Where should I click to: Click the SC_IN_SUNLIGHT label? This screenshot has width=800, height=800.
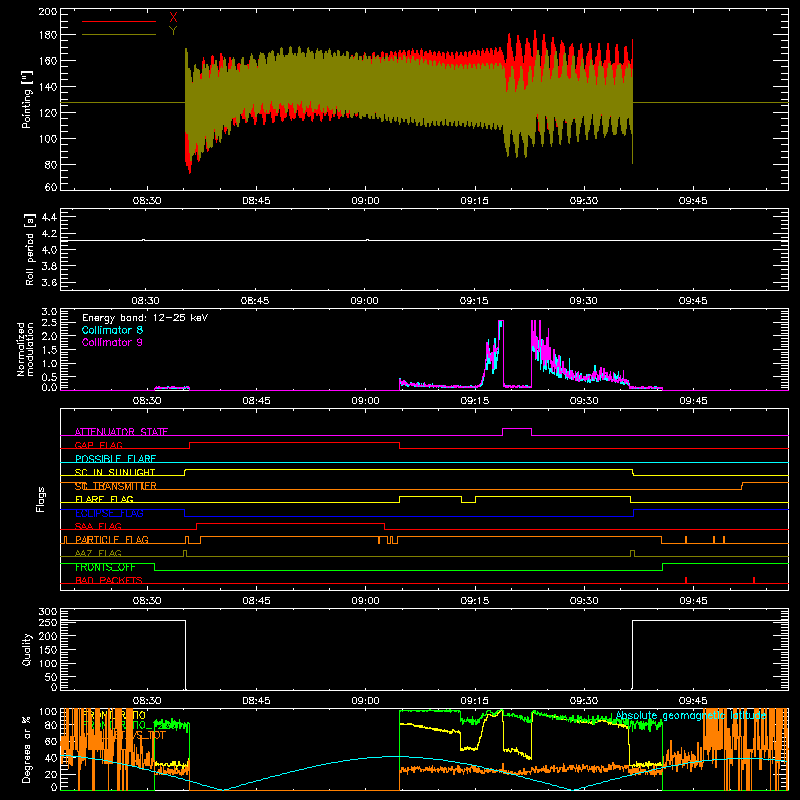(x=115, y=472)
